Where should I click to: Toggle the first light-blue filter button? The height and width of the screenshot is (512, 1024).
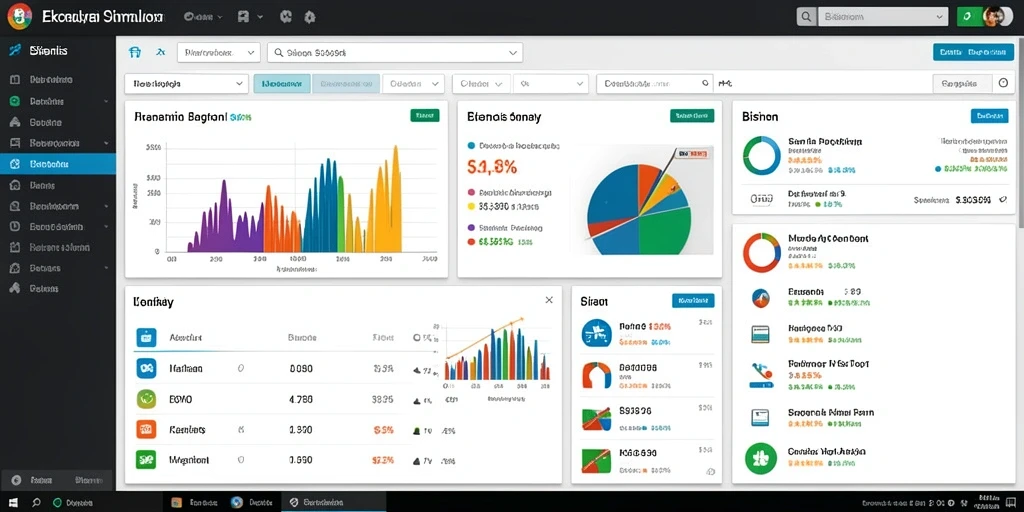[x=281, y=84]
